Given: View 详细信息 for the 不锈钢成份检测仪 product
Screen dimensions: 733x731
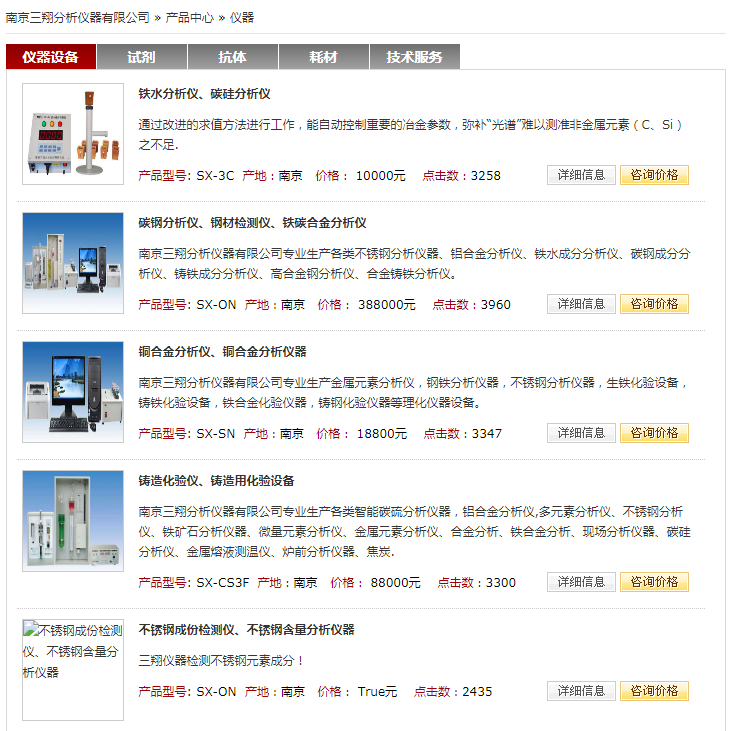Looking at the screenshot, I should pos(581,691).
